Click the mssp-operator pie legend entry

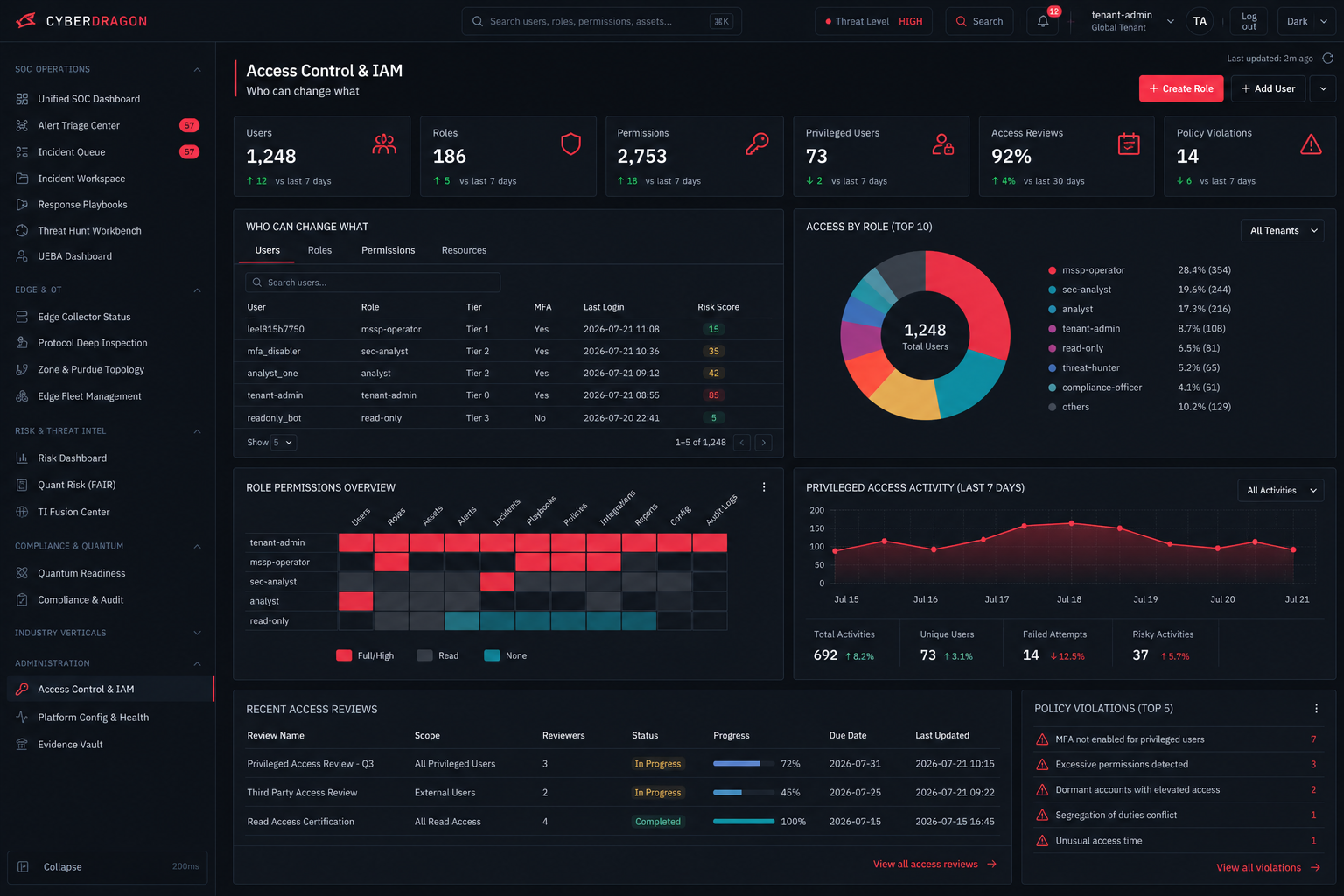(x=1139, y=270)
